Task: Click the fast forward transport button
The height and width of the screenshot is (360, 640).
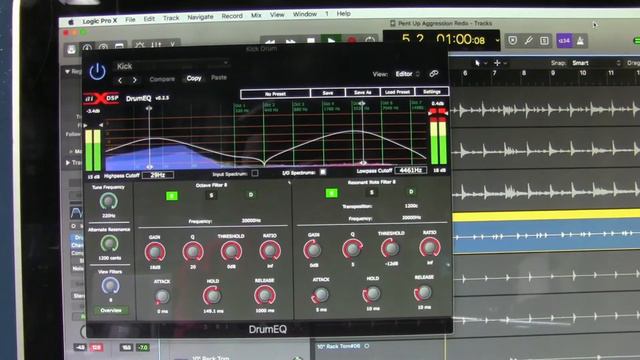Action: coord(290,42)
